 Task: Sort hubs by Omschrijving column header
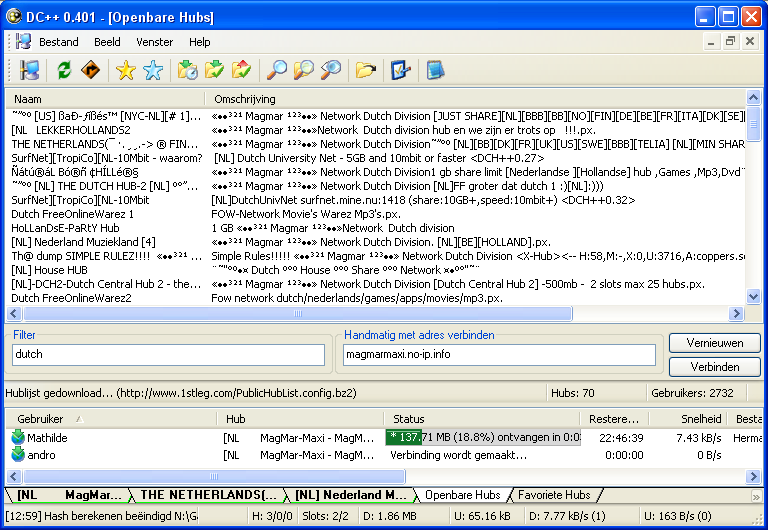point(474,99)
